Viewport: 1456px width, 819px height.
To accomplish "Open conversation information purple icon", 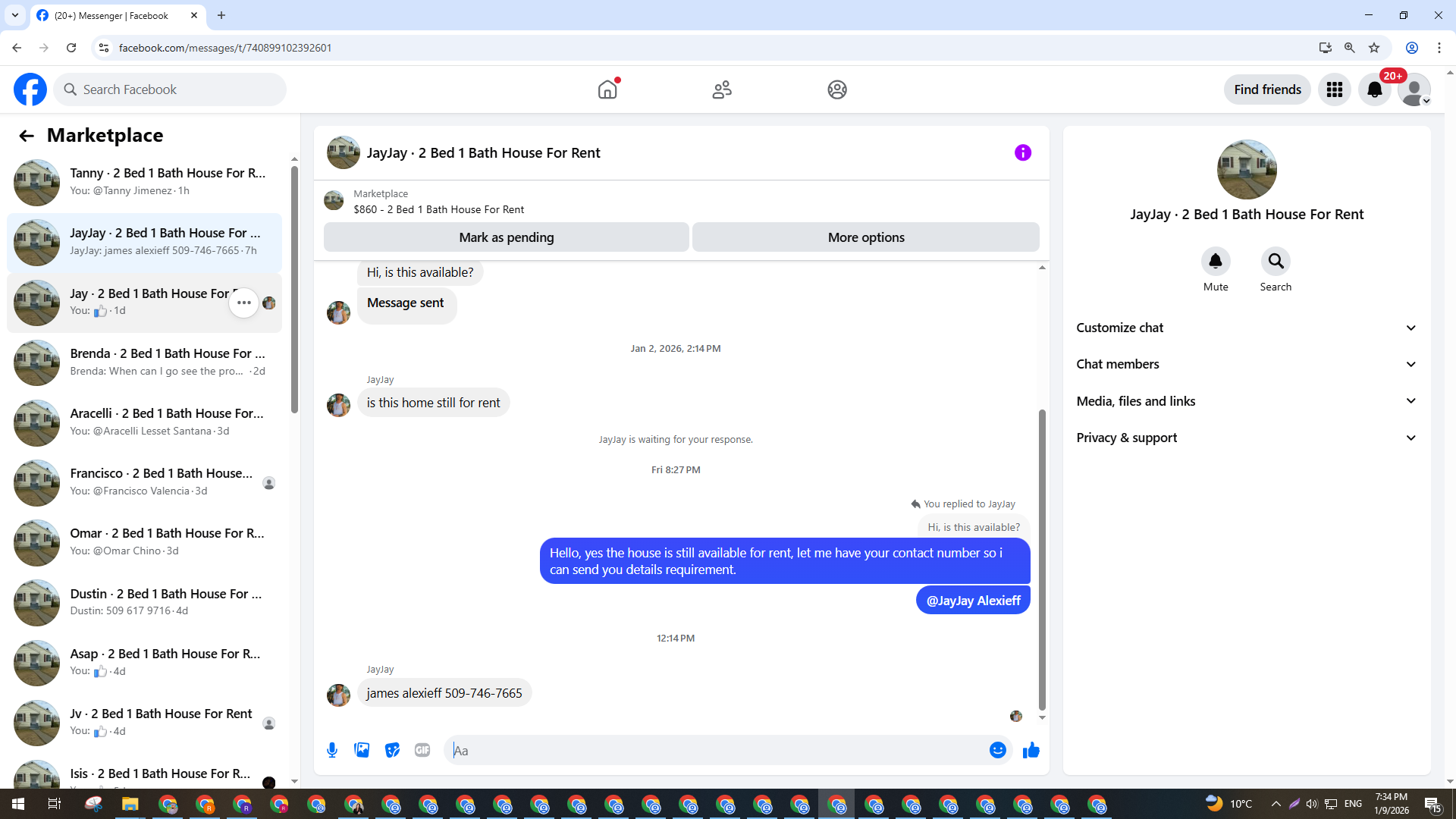I will point(1022,152).
